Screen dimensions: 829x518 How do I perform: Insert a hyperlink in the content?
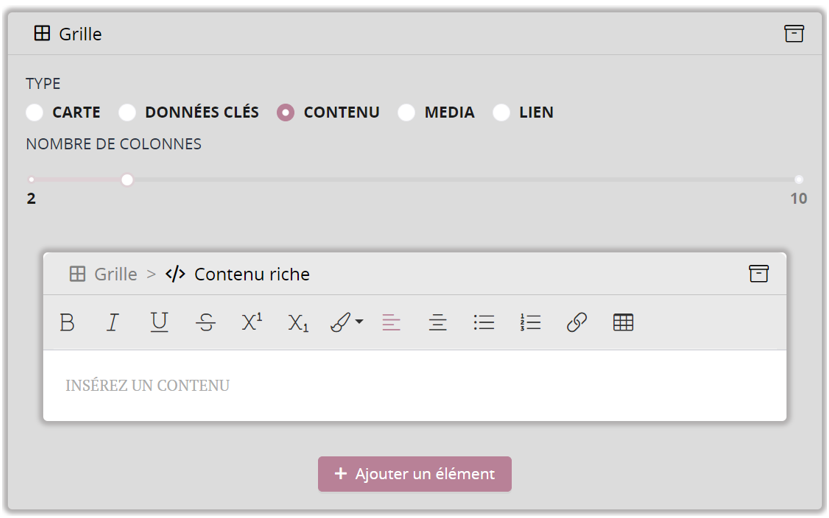tap(577, 322)
